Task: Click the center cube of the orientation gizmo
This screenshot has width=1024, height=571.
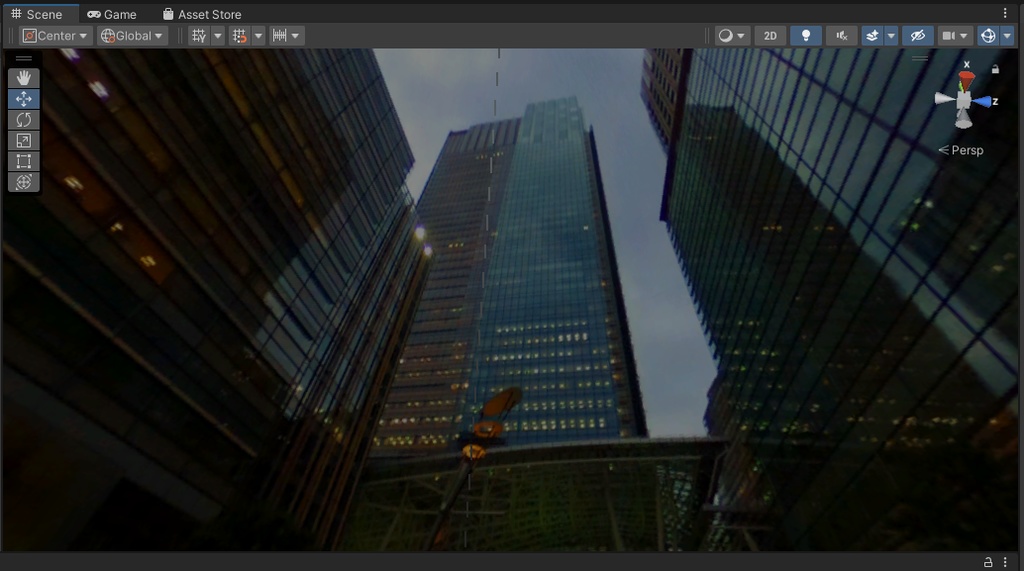Action: (964, 101)
